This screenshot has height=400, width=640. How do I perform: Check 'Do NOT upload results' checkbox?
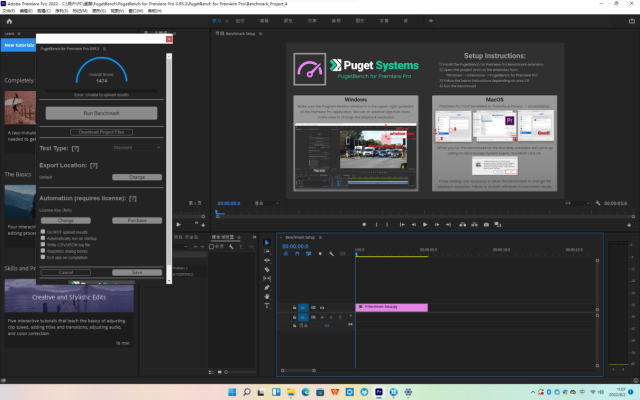tap(43, 232)
